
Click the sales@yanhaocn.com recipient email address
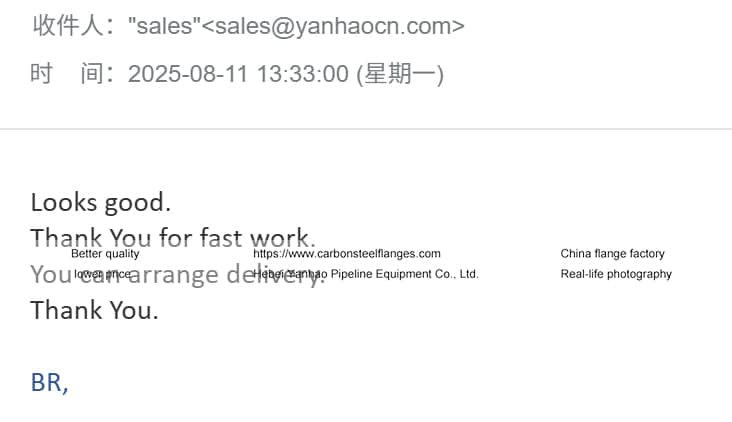point(333,26)
